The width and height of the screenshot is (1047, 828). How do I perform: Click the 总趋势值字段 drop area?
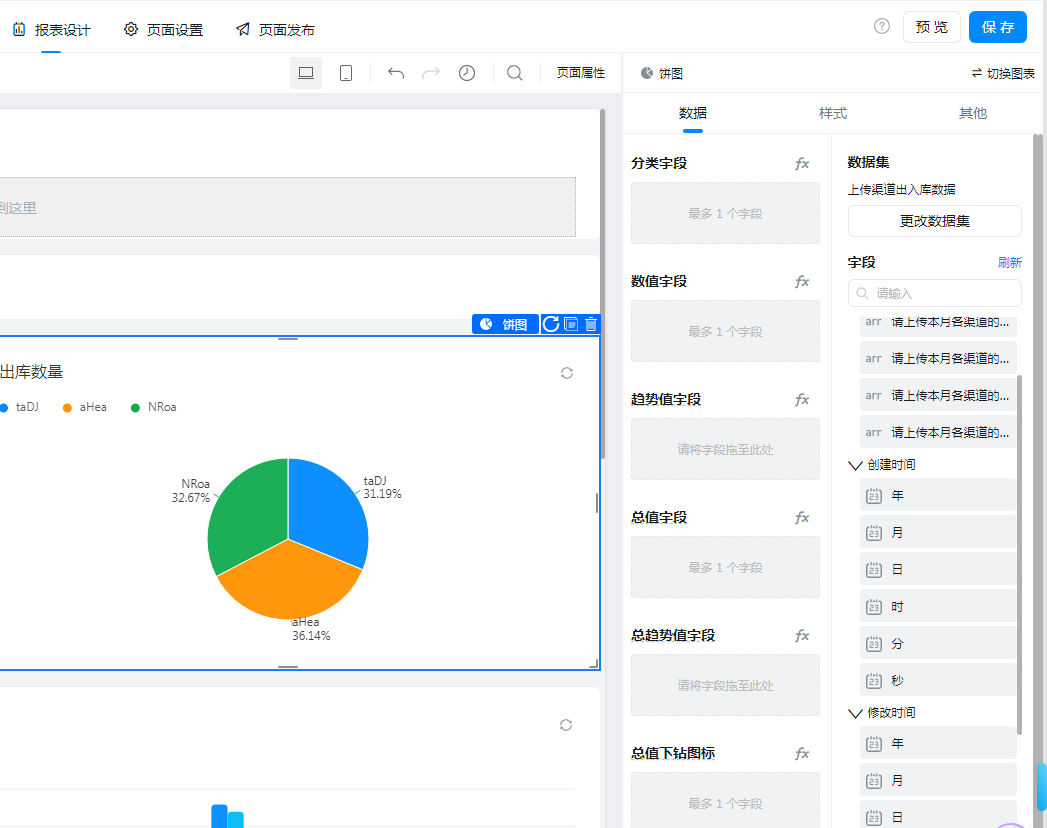(x=725, y=686)
